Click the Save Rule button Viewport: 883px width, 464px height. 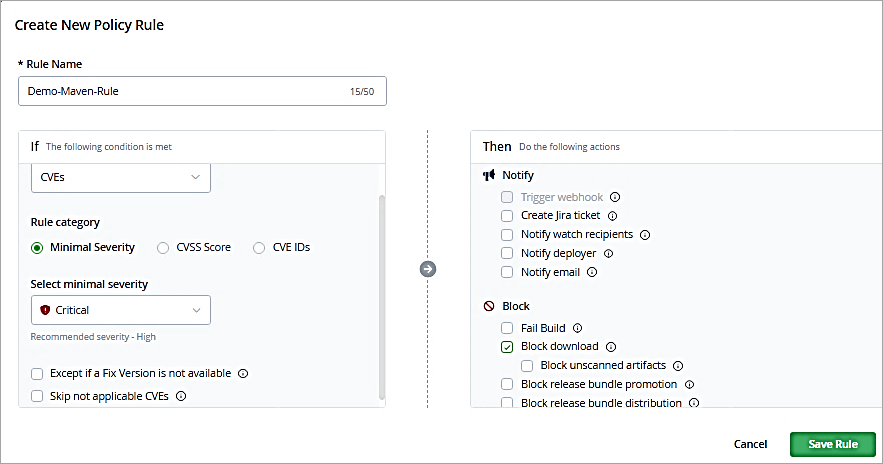[x=833, y=444]
